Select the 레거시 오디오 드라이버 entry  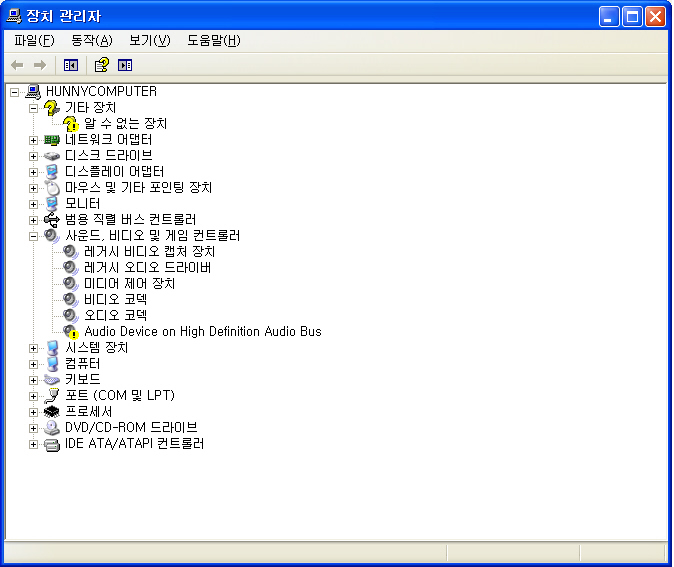point(147,267)
